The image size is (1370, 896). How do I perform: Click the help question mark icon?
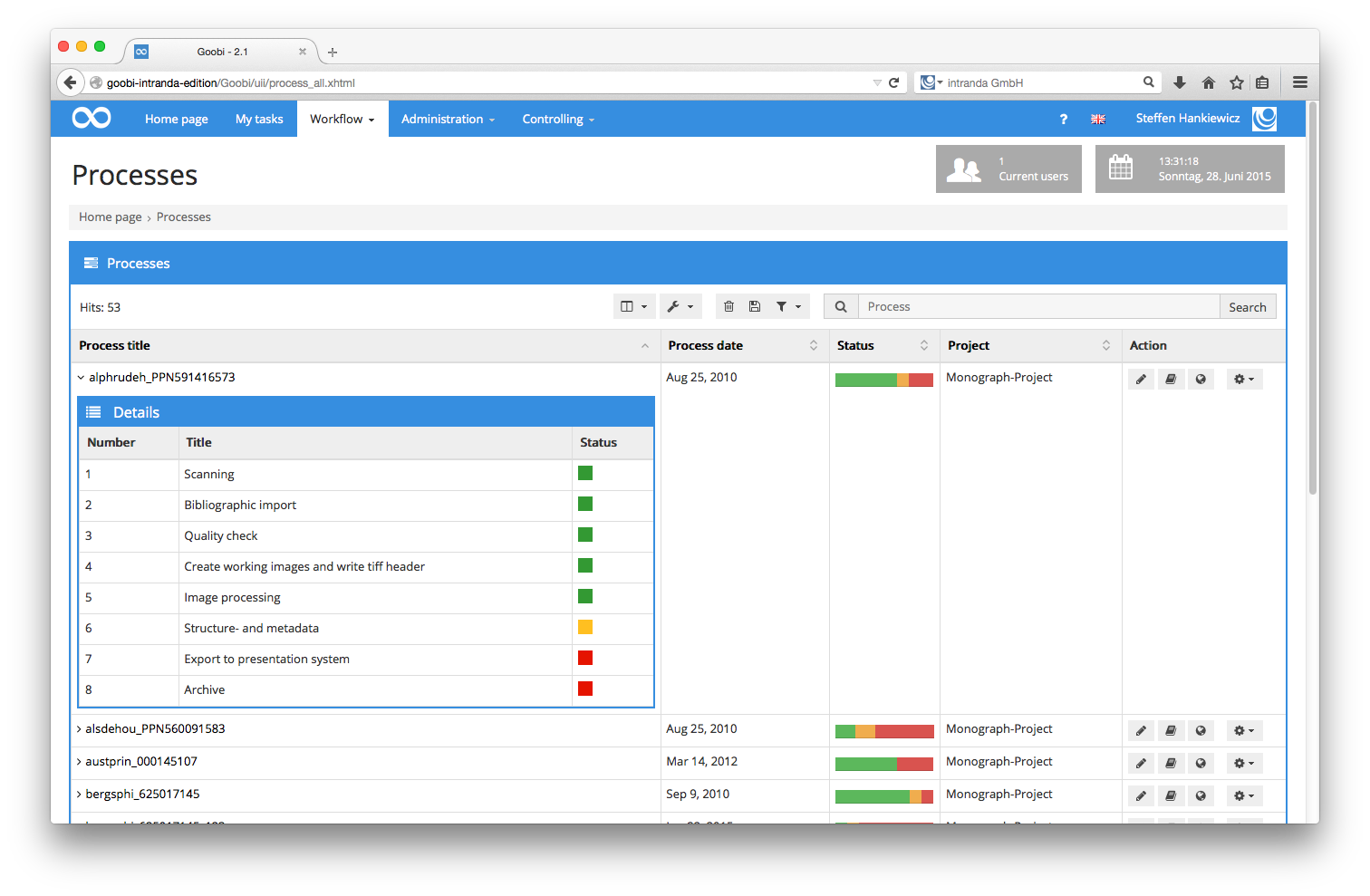(1063, 119)
